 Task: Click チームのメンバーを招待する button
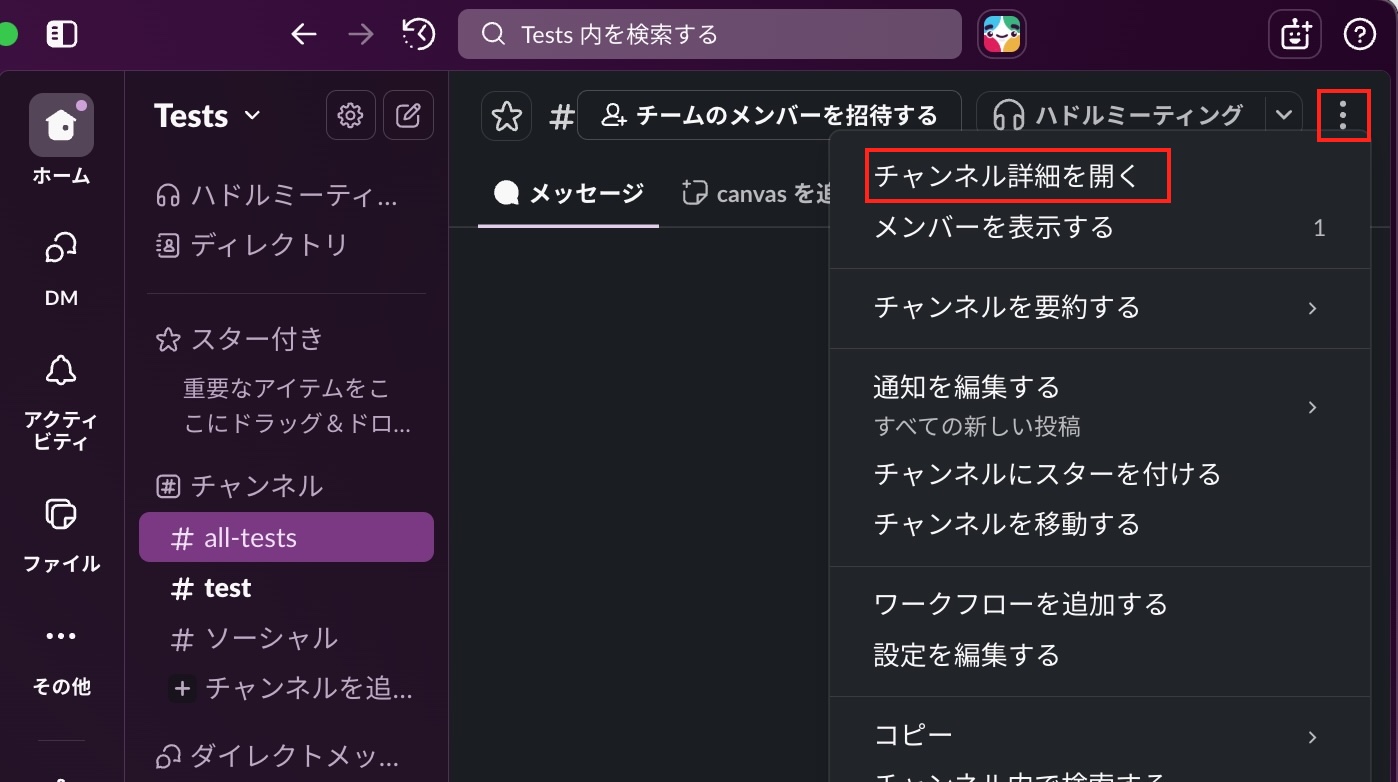click(769, 116)
